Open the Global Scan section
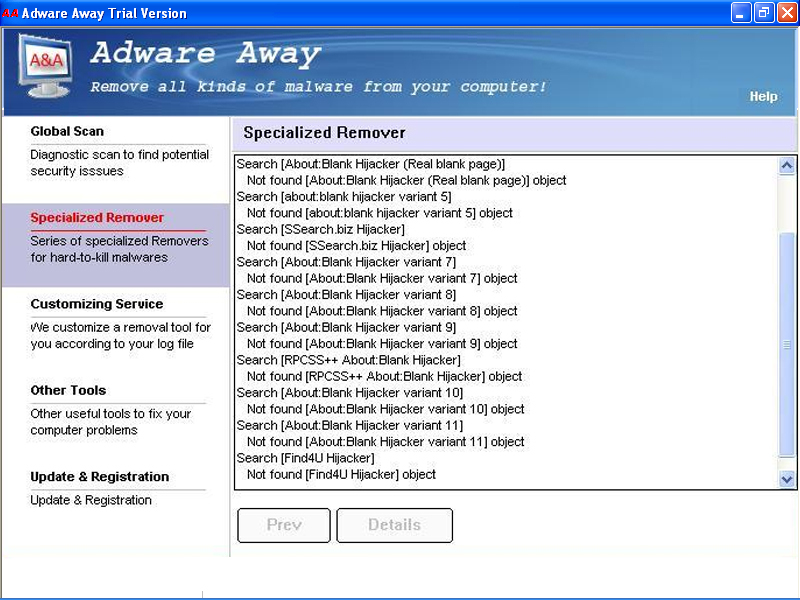This screenshot has height=600, width=800. coord(67,131)
